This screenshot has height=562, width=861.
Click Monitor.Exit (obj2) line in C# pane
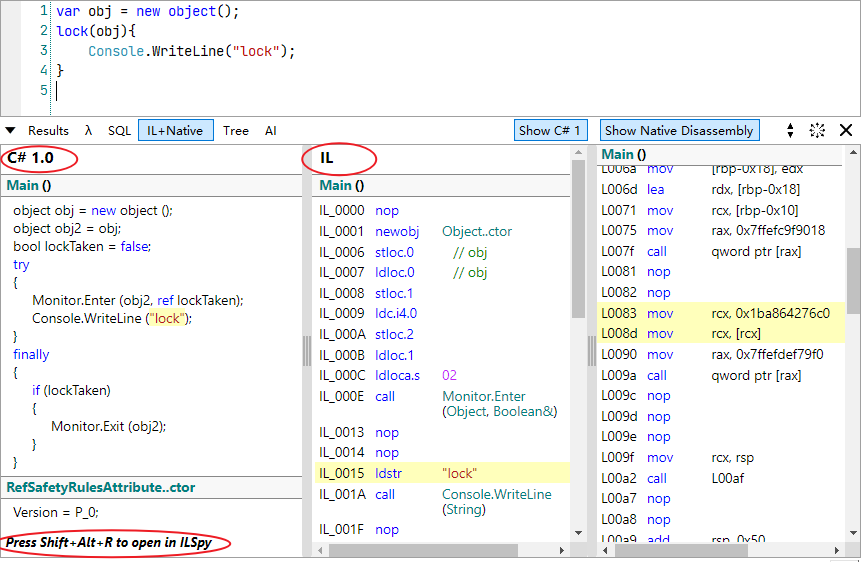[109, 426]
